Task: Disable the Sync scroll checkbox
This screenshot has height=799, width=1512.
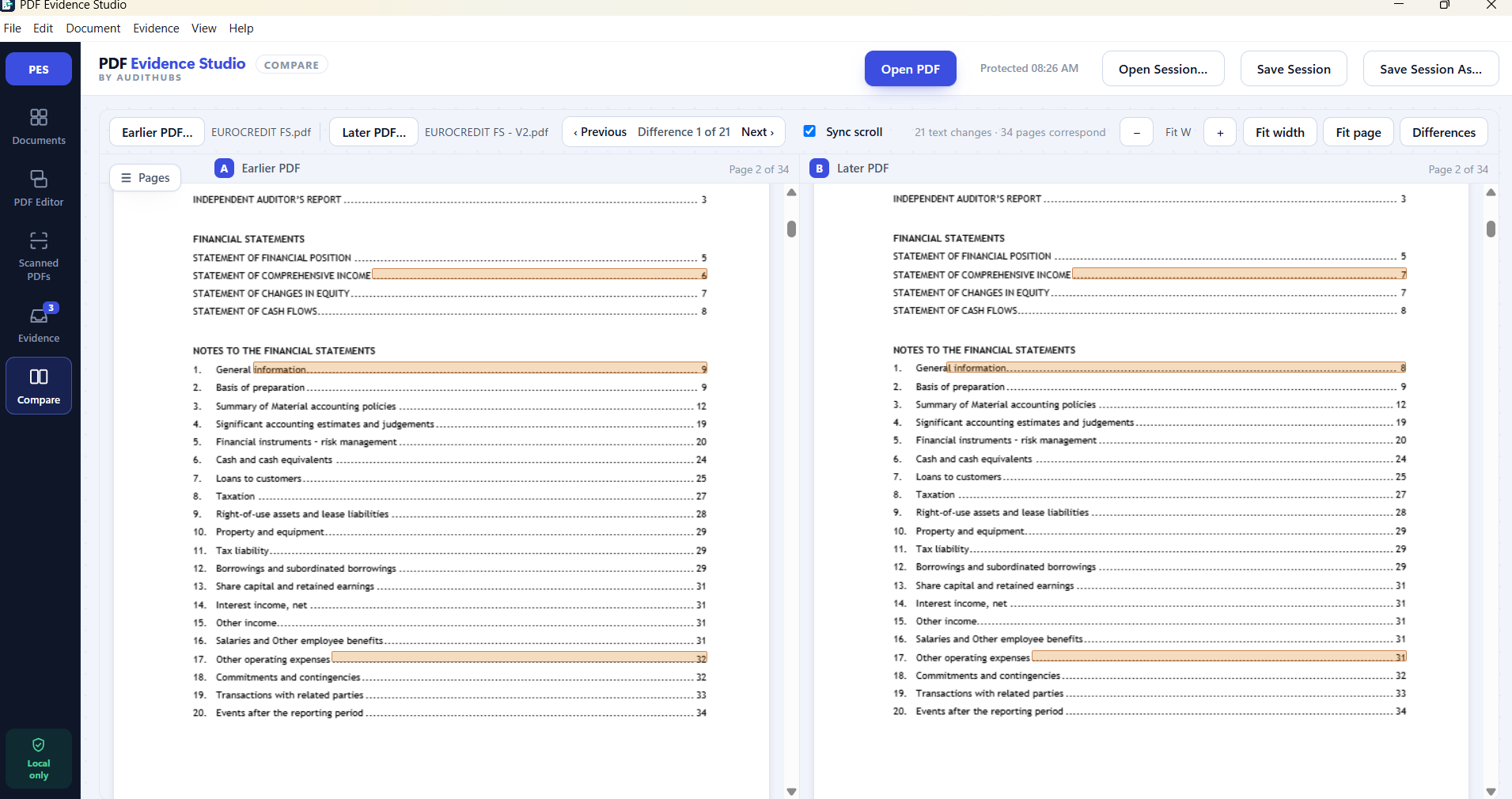Action: 809,131
